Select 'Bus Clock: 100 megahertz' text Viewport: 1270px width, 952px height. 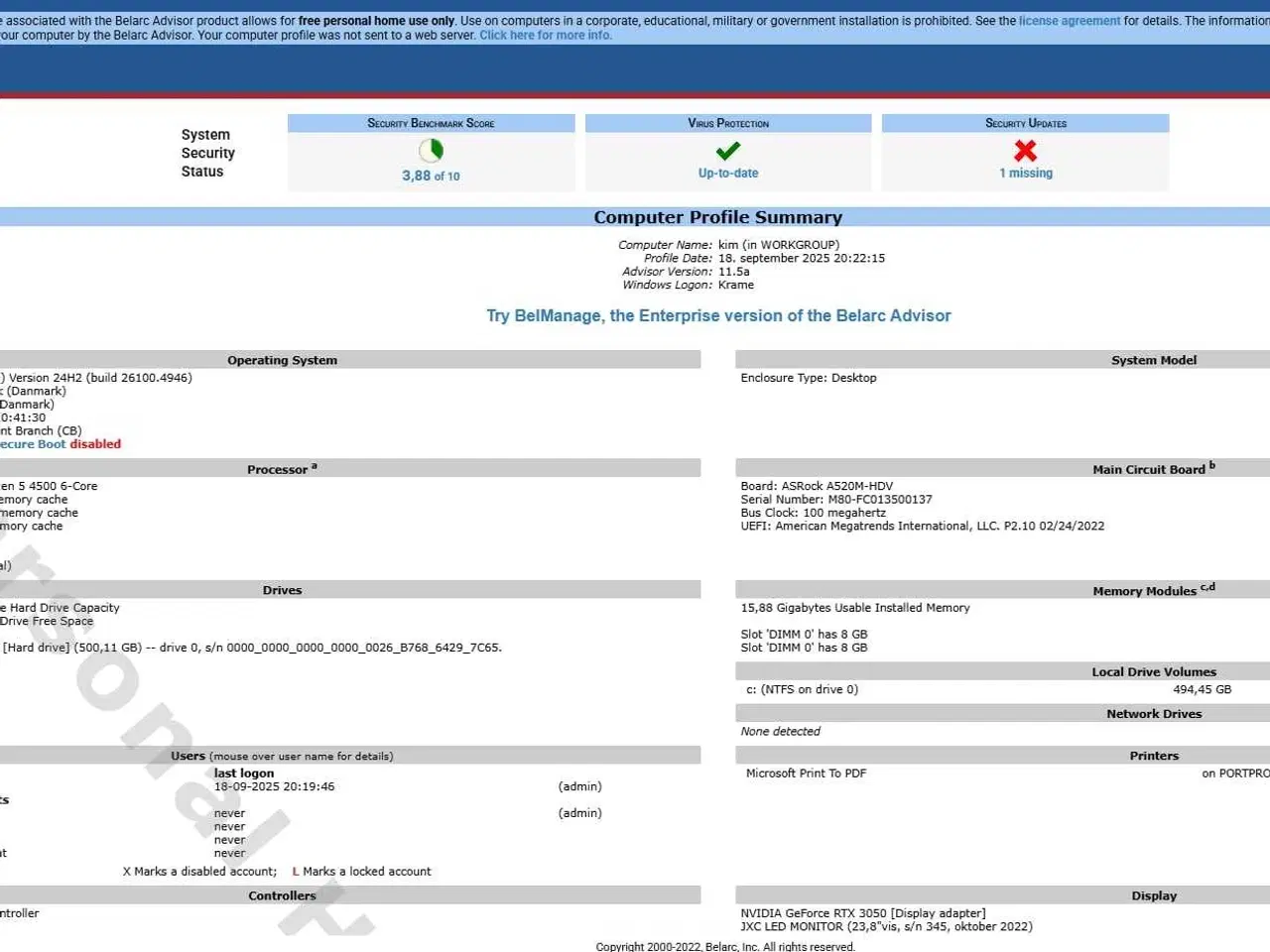pyautogui.click(x=814, y=513)
